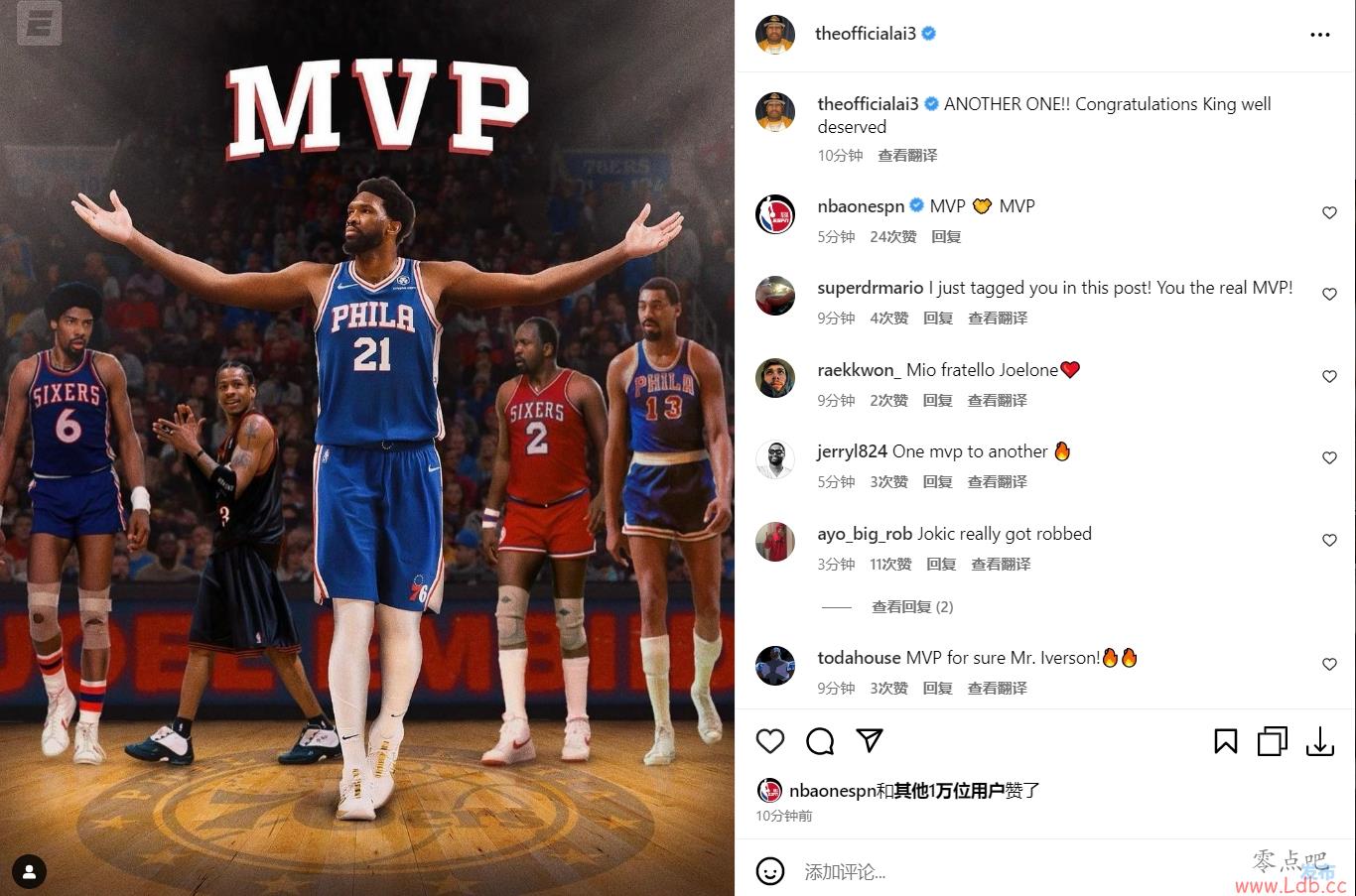This screenshot has width=1356, height=896.
Task: Like the post with the heart icon
Action: (770, 741)
